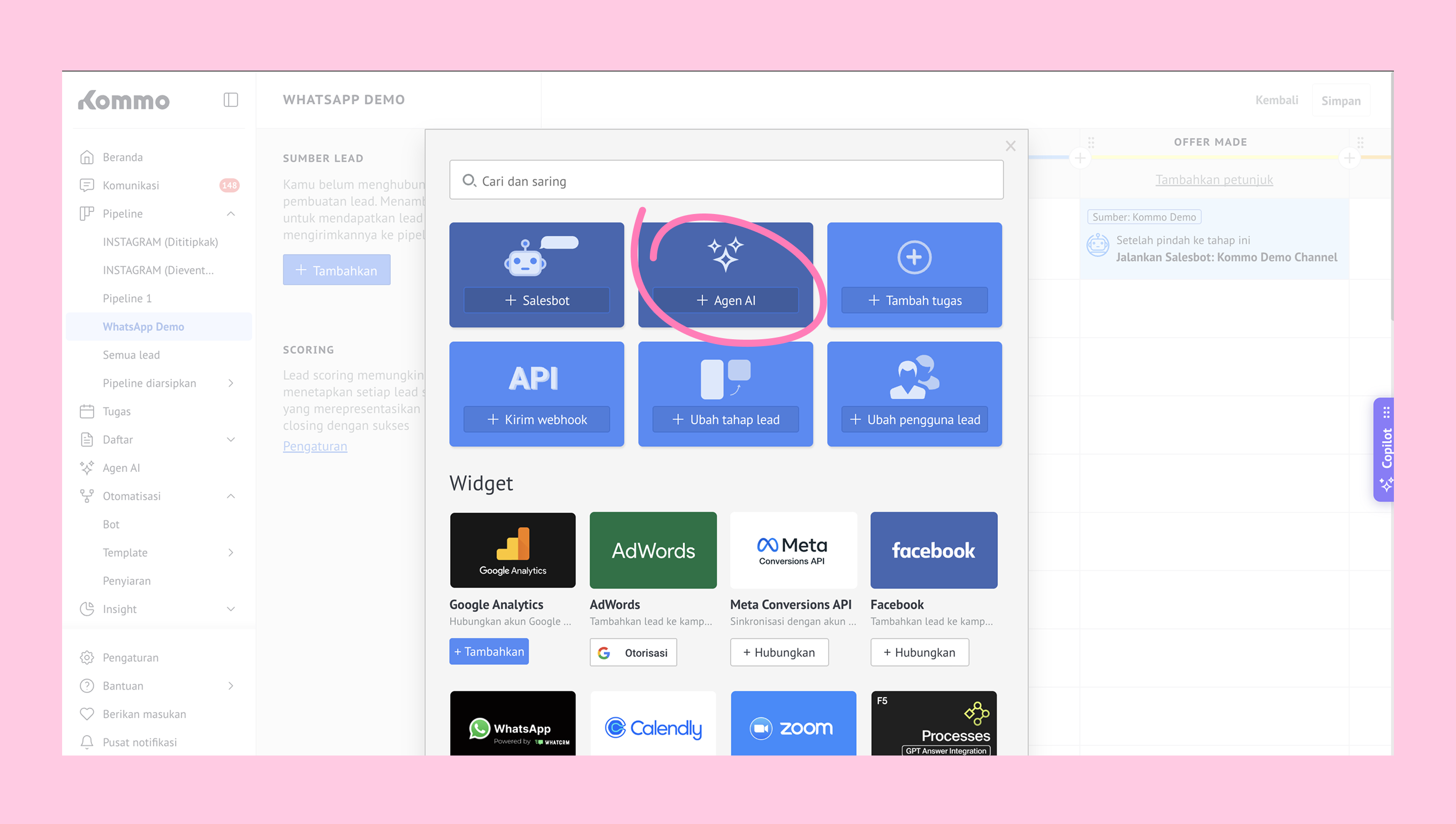Open Pengaturan gear icon in sidebar
Screen dimensions: 1456x824
tap(87, 657)
